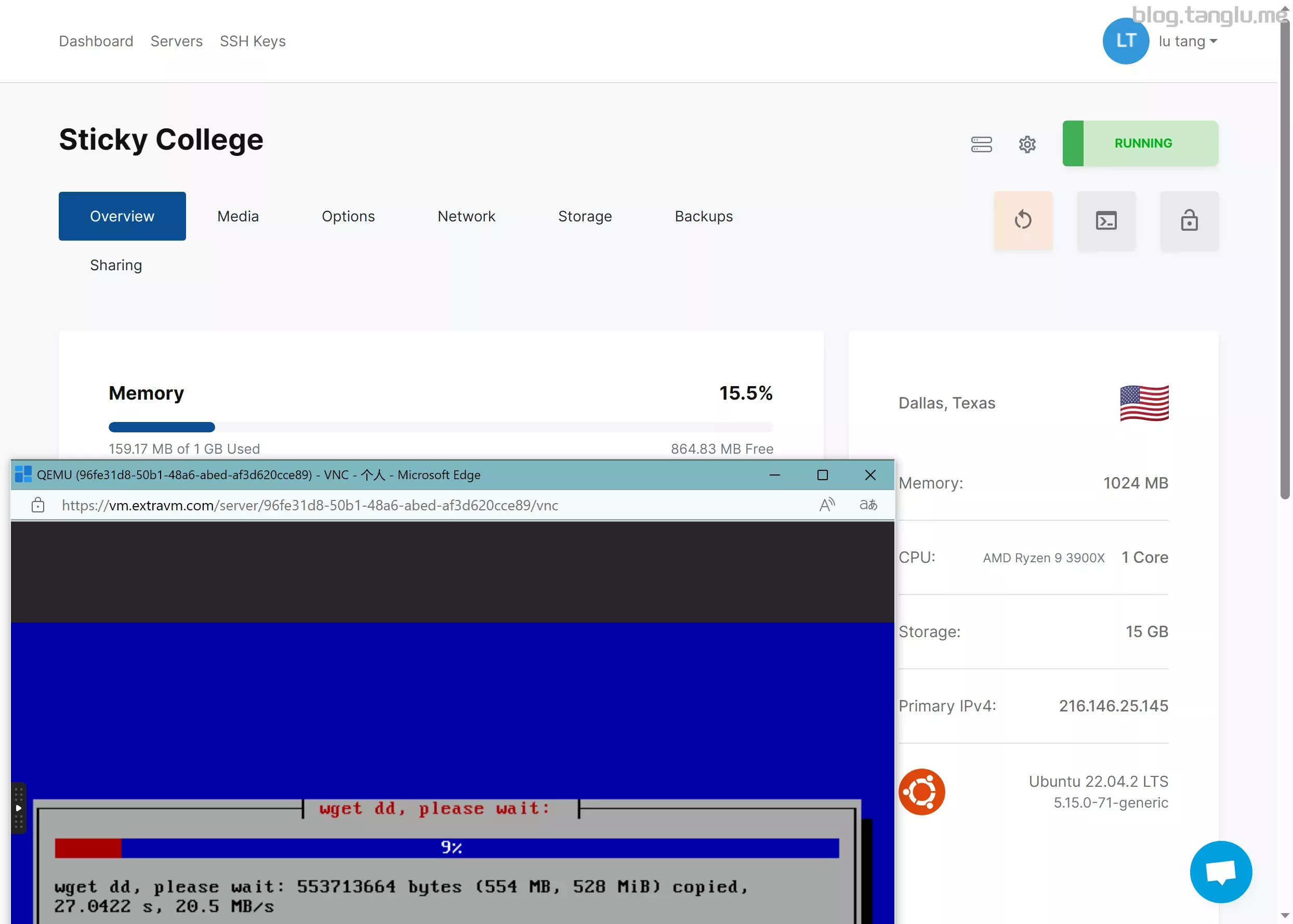Open the server settings gear
Viewport: 1293px width, 924px height.
1026,144
